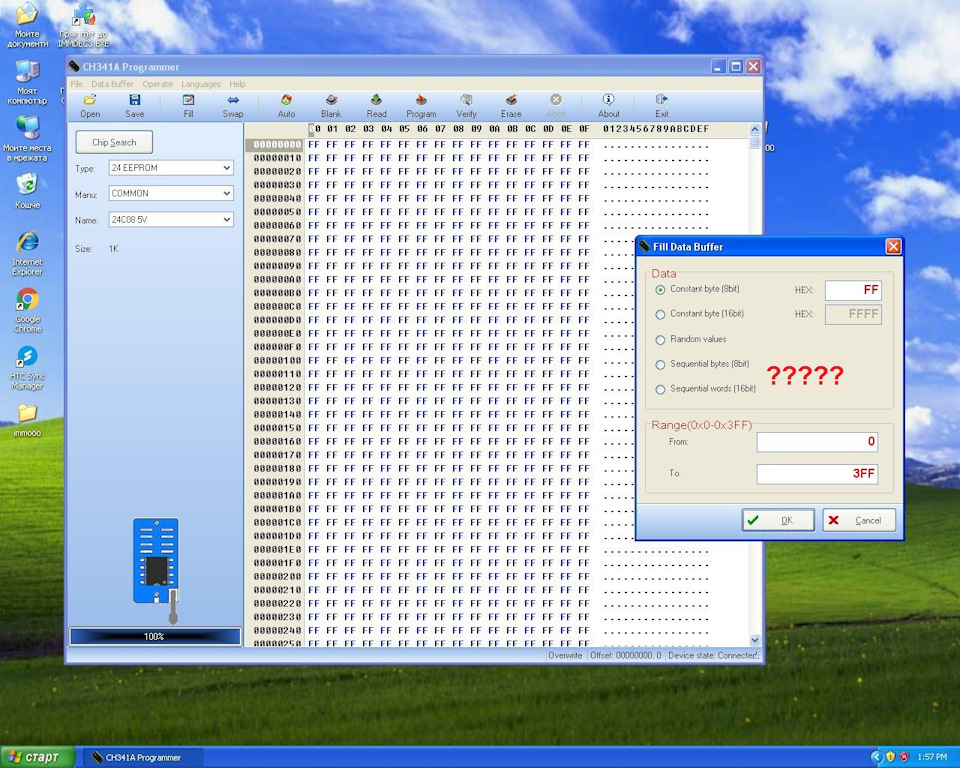Click the Erase chip toolbar icon
Screen dimensions: 960x768
click(511, 105)
